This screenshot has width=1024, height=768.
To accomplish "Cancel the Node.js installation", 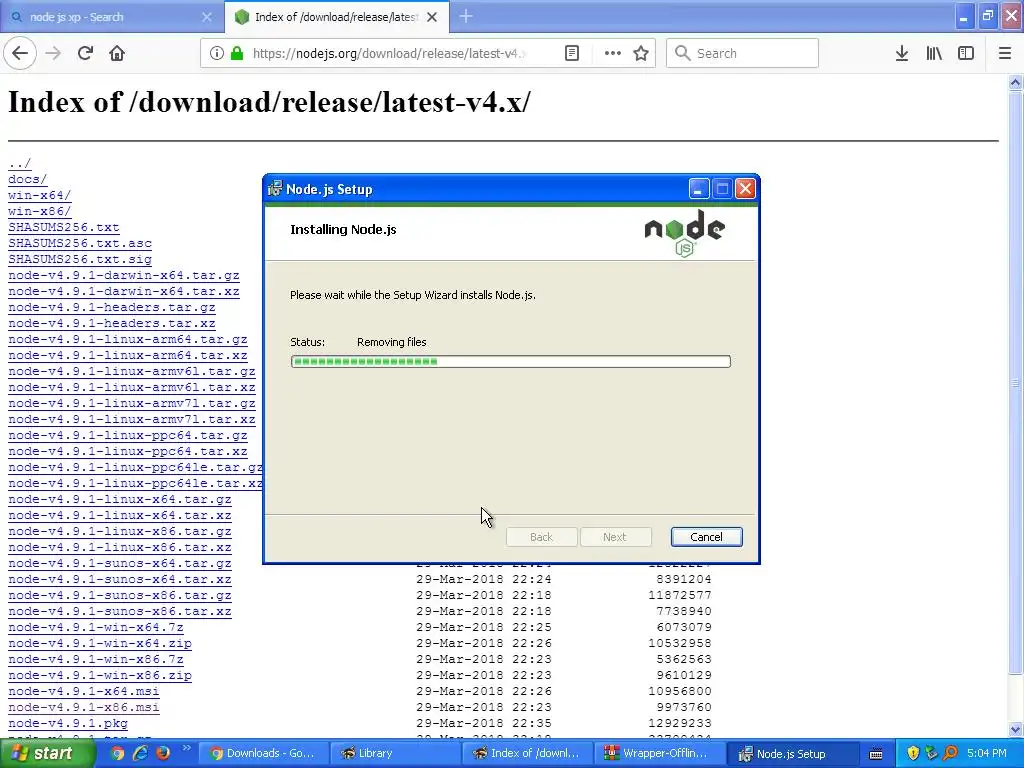I will tap(706, 537).
